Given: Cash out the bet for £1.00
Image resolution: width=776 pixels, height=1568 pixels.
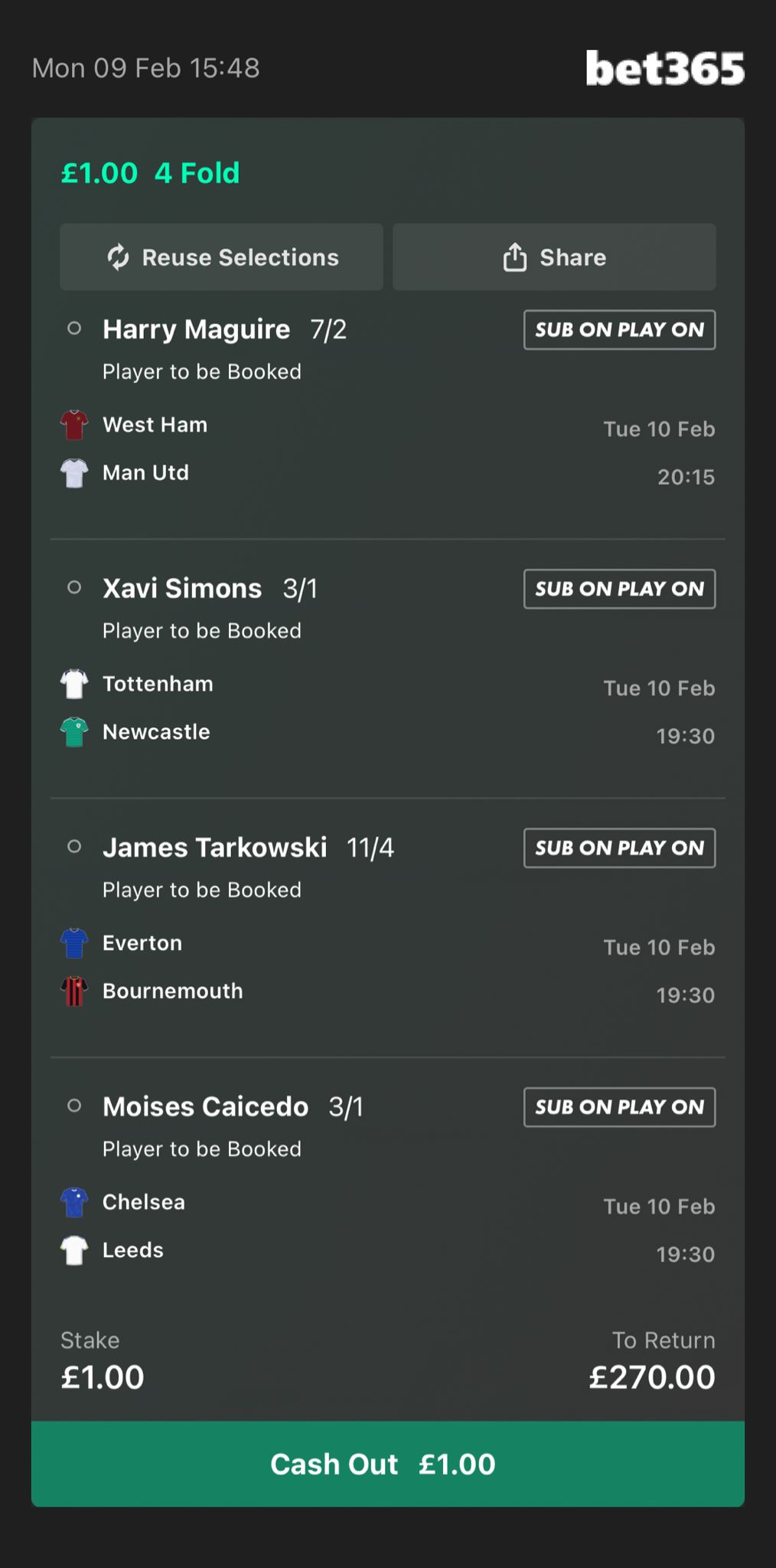Looking at the screenshot, I should (x=387, y=1464).
